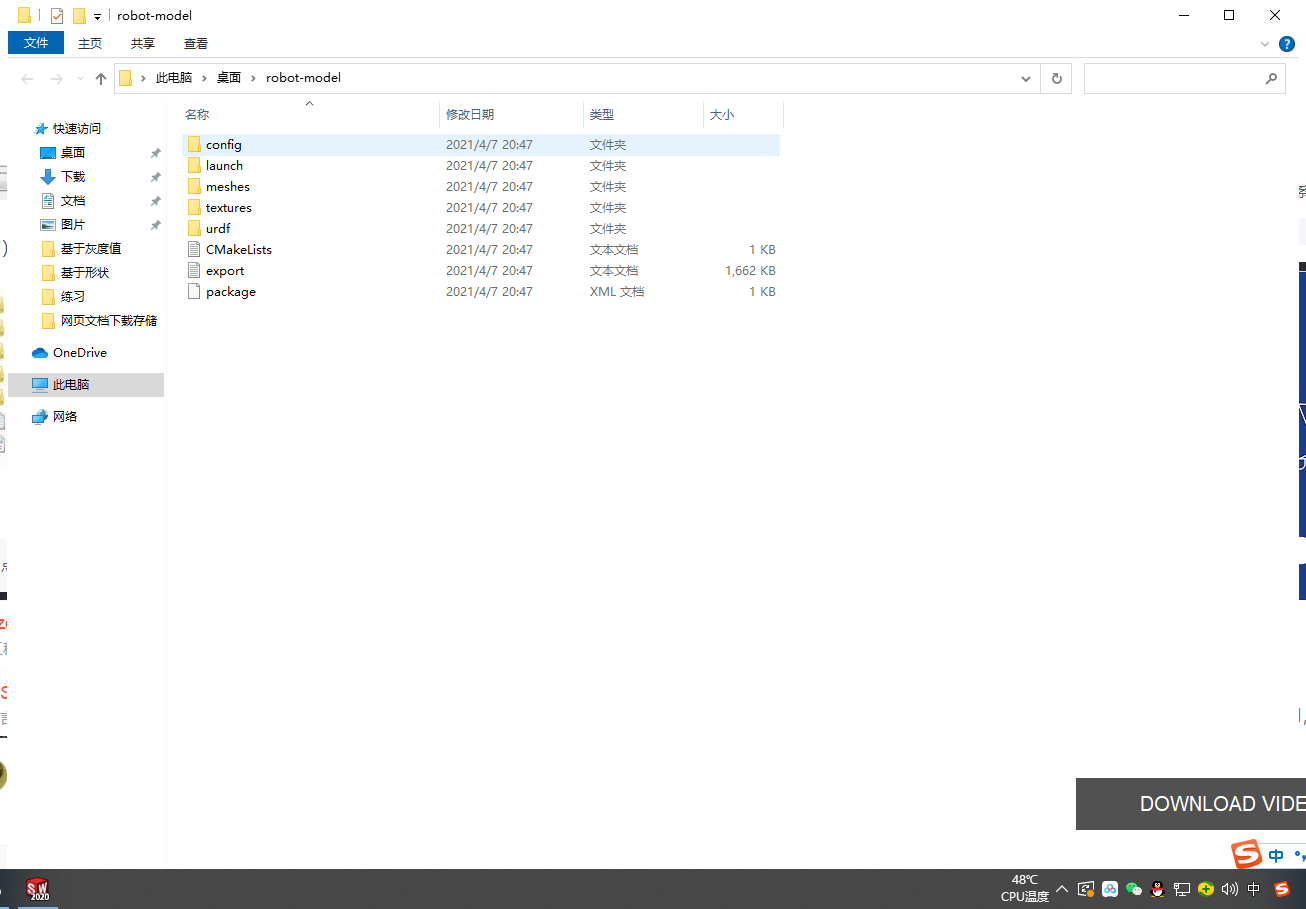Sort by 大小 column header
The width and height of the screenshot is (1306, 909).
pos(722,115)
